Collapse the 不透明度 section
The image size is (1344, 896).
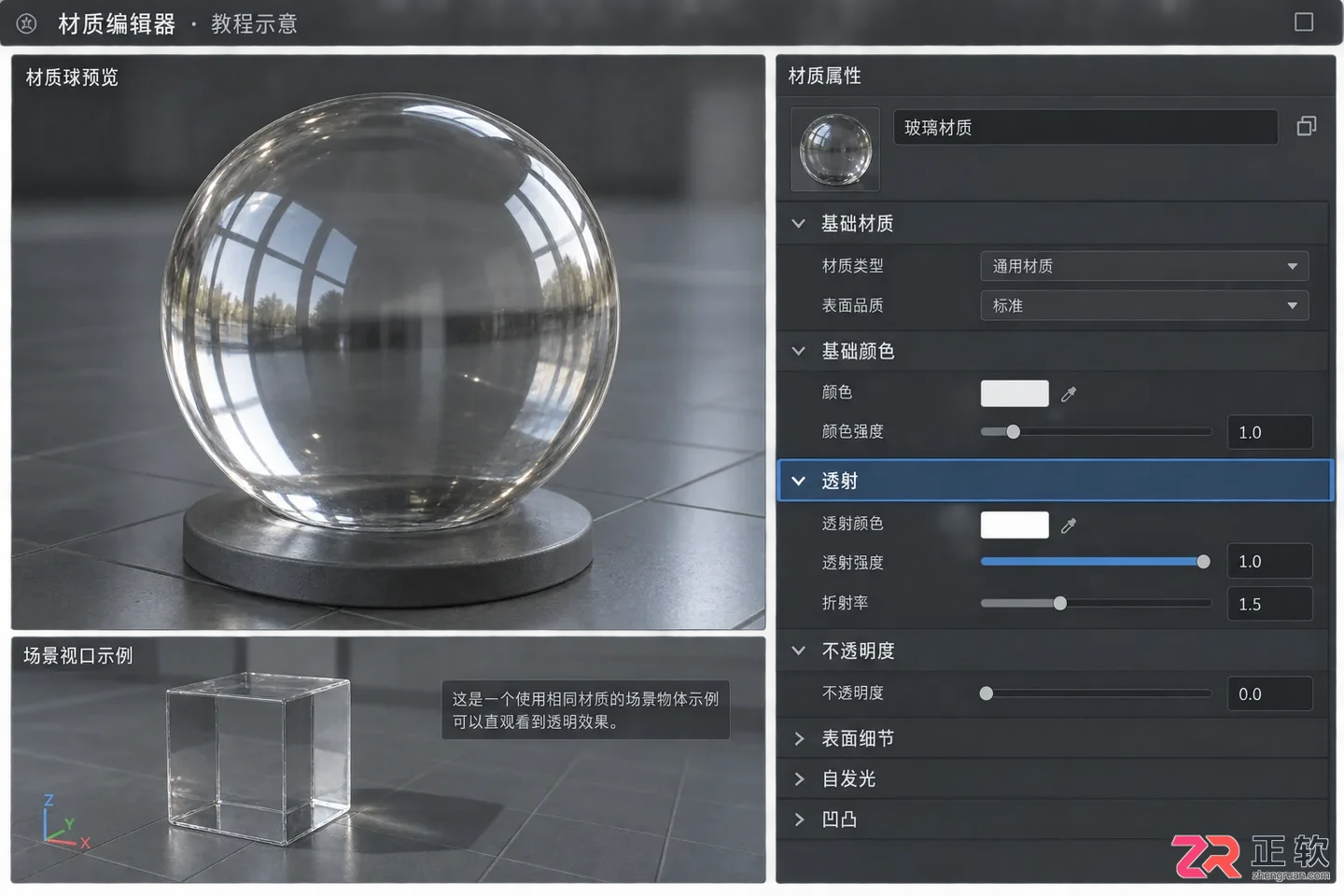[798, 651]
